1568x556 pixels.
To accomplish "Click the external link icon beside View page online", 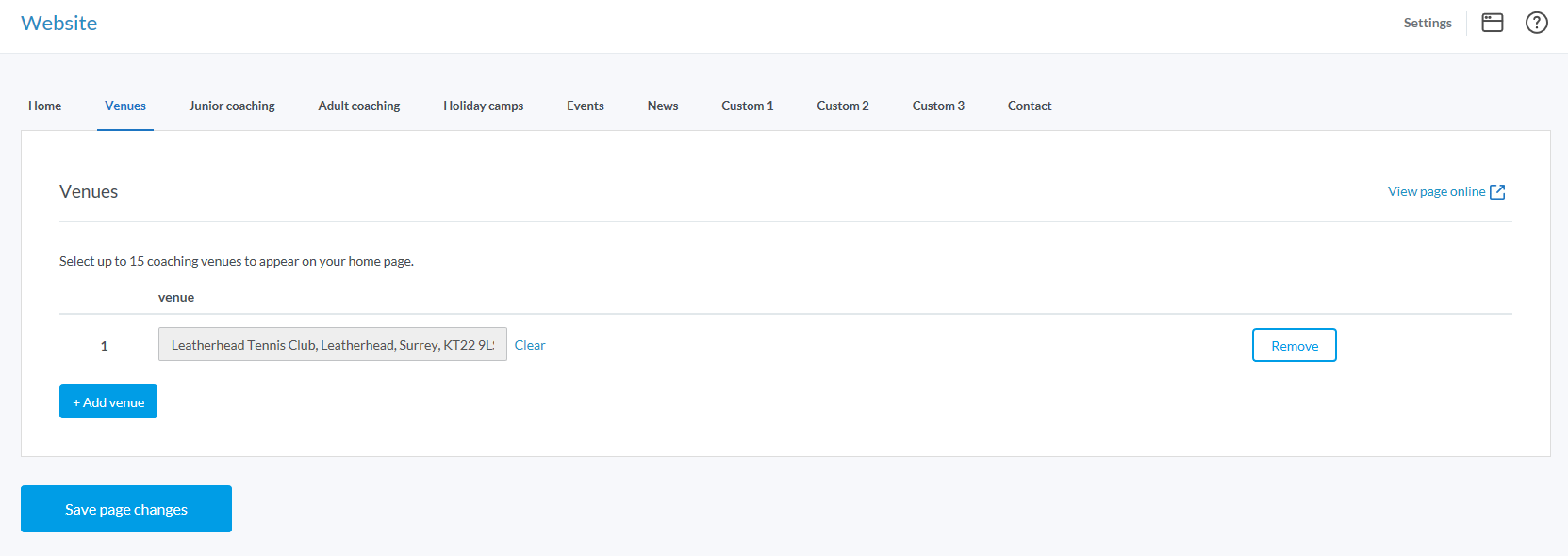I will coord(1497,192).
